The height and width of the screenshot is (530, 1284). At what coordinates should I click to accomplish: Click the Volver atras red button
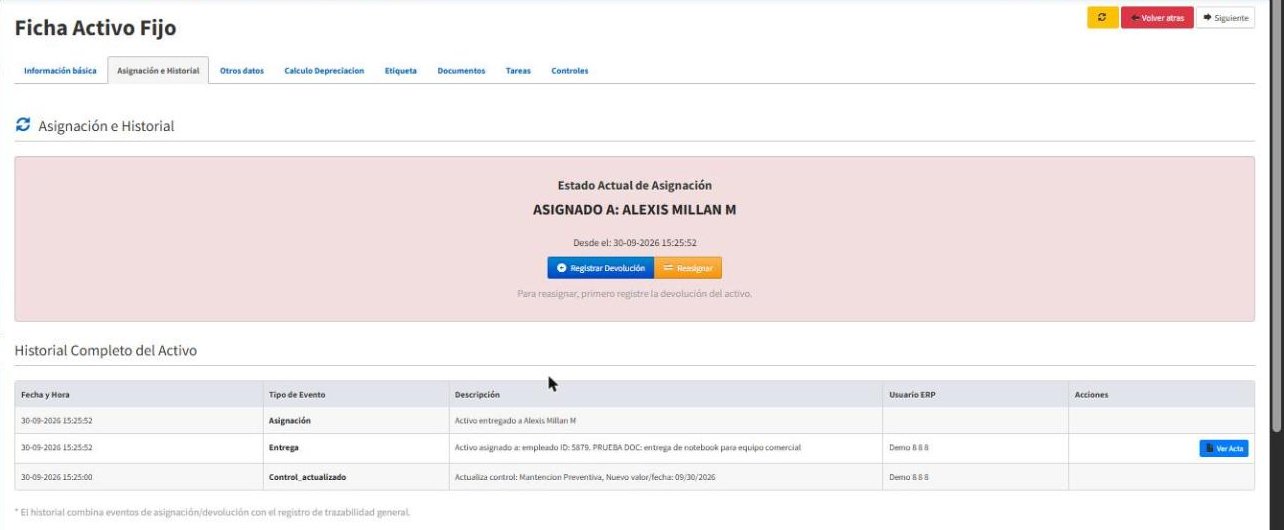tap(1157, 18)
